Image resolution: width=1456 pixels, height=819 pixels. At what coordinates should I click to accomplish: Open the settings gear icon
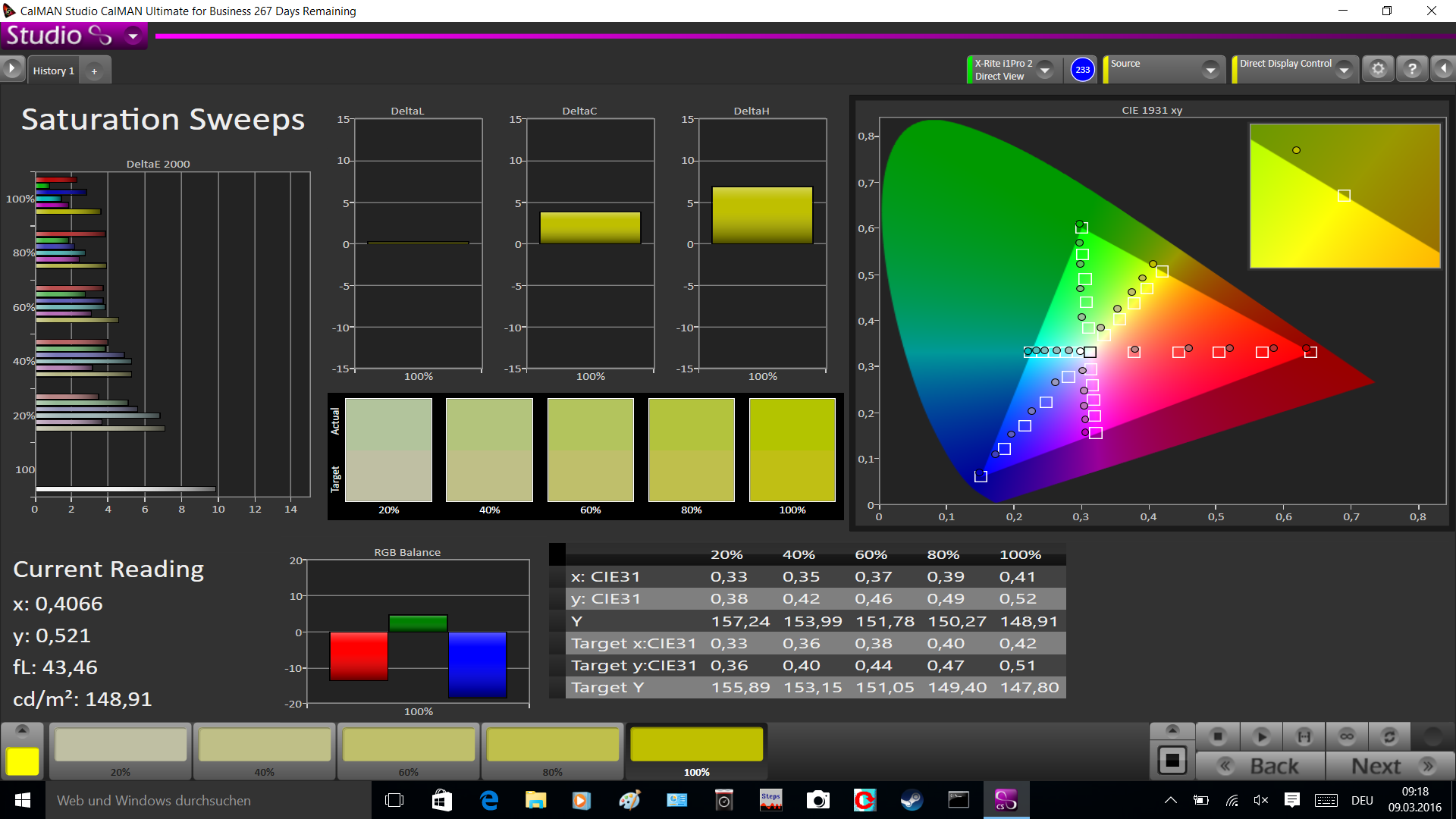pyautogui.click(x=1378, y=69)
